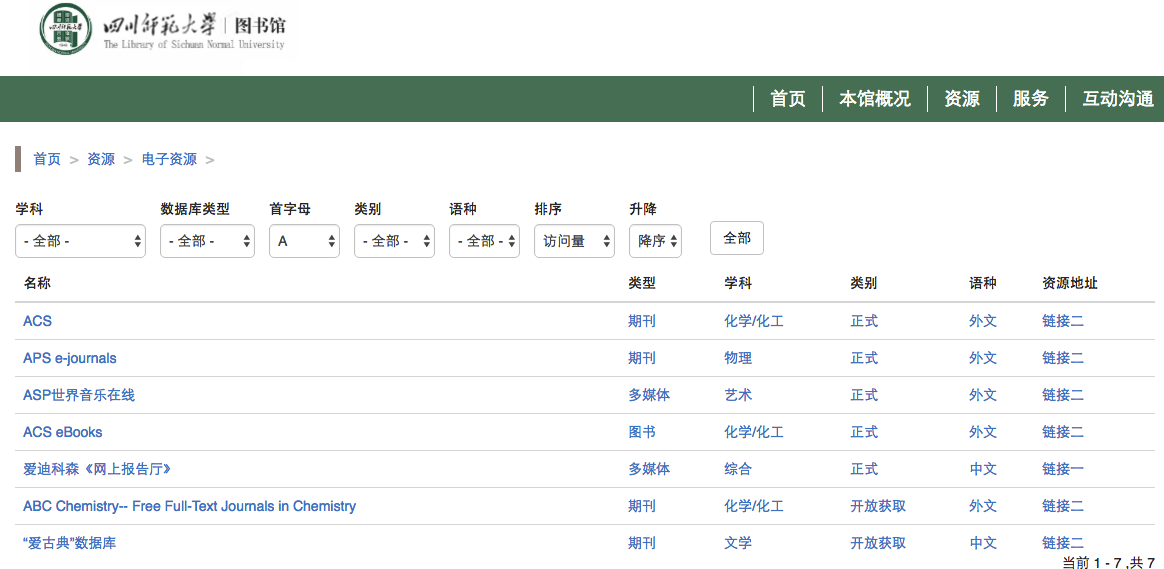The height and width of the screenshot is (569, 1164).
Task: Open 链接二 for the APS e-journals row
Action: point(1063,358)
